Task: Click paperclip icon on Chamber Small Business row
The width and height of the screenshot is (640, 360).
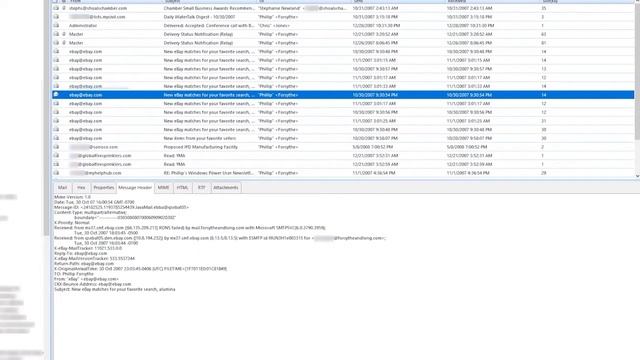Action: 64,8
